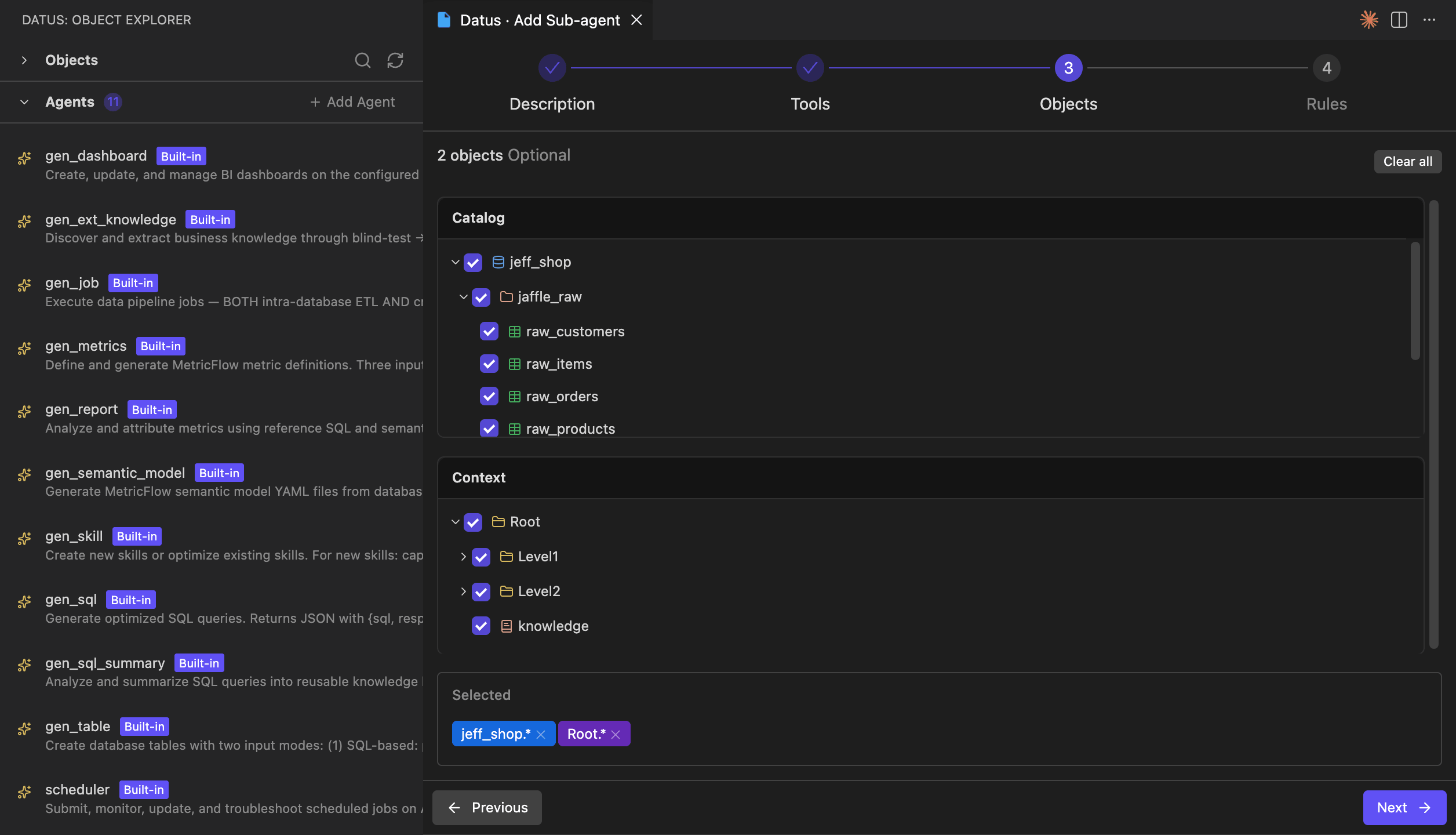
Task: Go back with the Previous button
Action: click(487, 808)
